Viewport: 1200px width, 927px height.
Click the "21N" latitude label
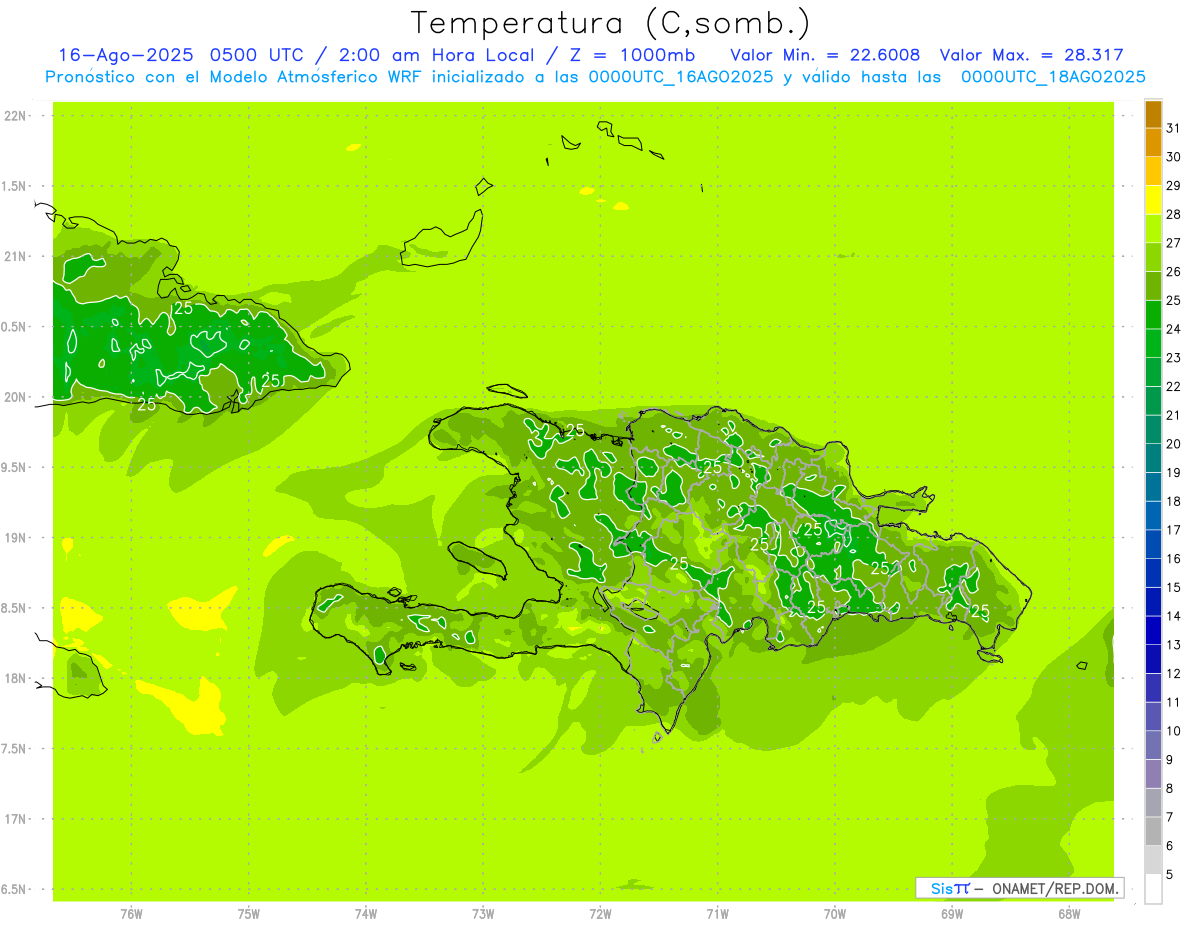click(17, 257)
